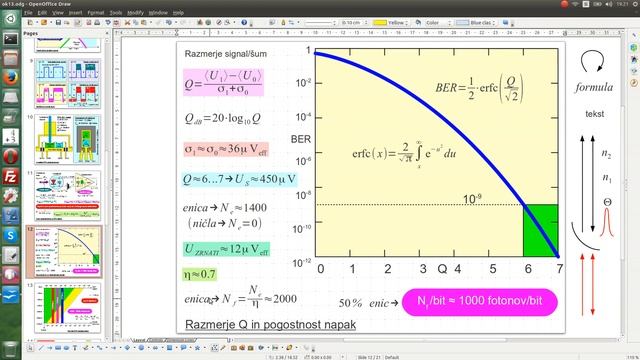Screen dimensions: 640x360
Task: Click the line width 0.10 cm field
Action: 352,23
